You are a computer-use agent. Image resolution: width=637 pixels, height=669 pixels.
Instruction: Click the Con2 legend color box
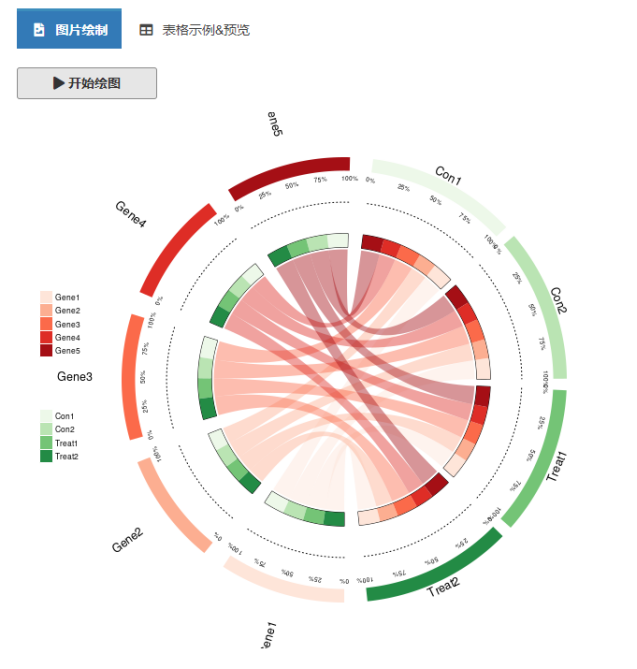(x=46, y=429)
